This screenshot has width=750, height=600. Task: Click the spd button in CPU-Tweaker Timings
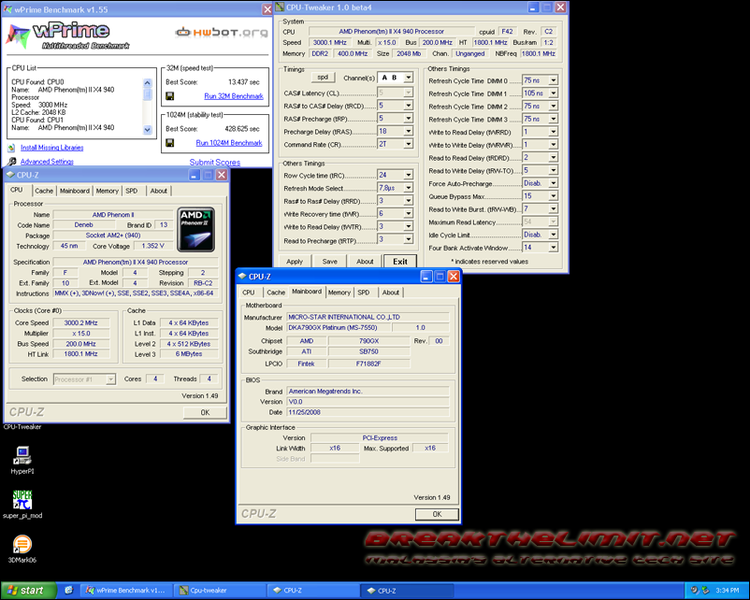point(323,77)
